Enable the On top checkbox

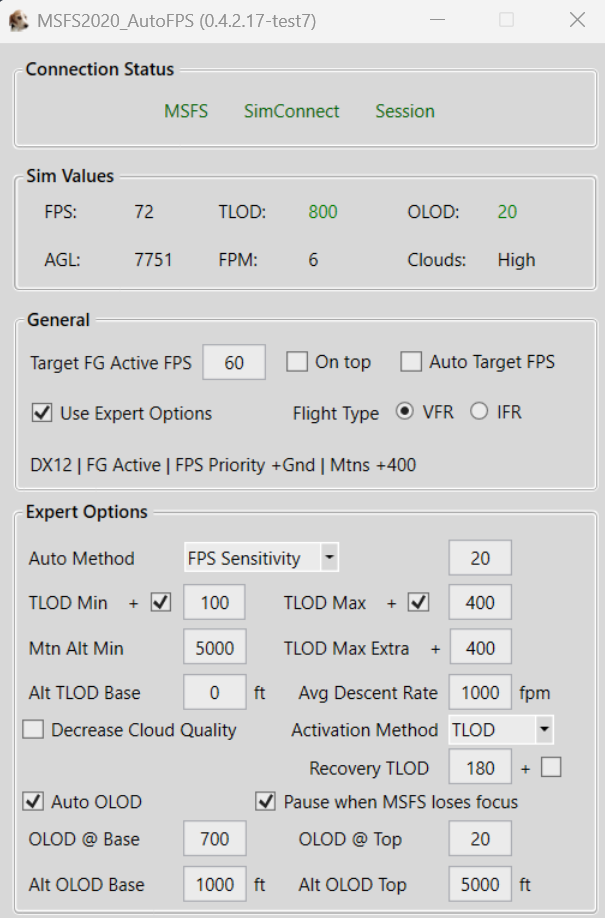pos(297,362)
